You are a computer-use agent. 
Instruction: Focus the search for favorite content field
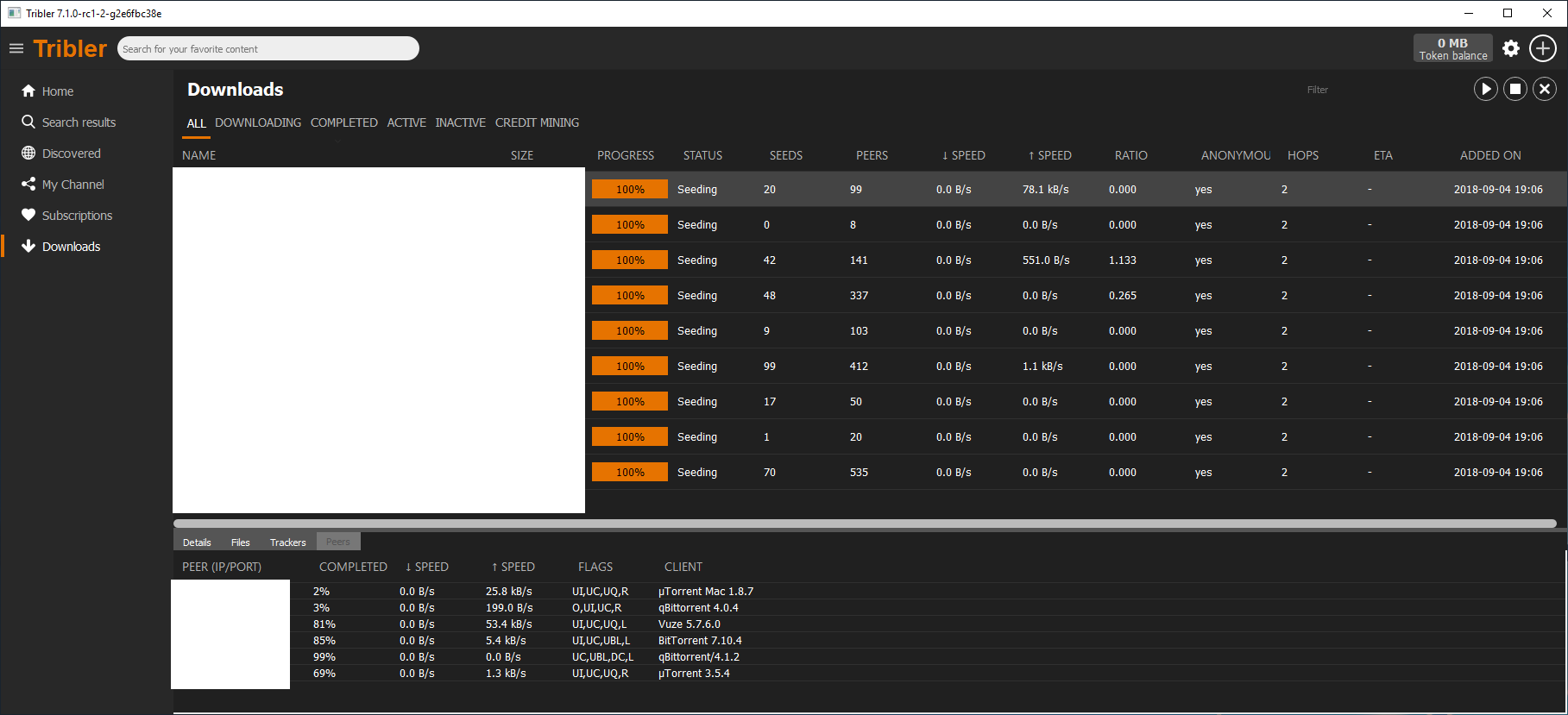tap(268, 48)
